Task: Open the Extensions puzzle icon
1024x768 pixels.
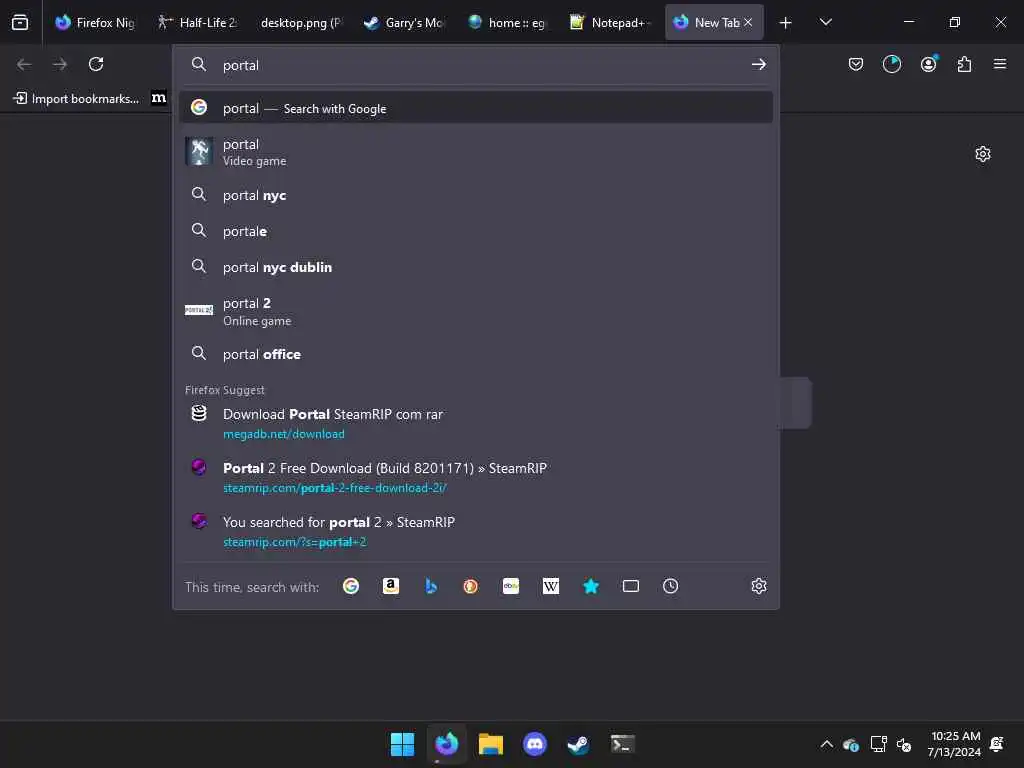Action: (964, 64)
